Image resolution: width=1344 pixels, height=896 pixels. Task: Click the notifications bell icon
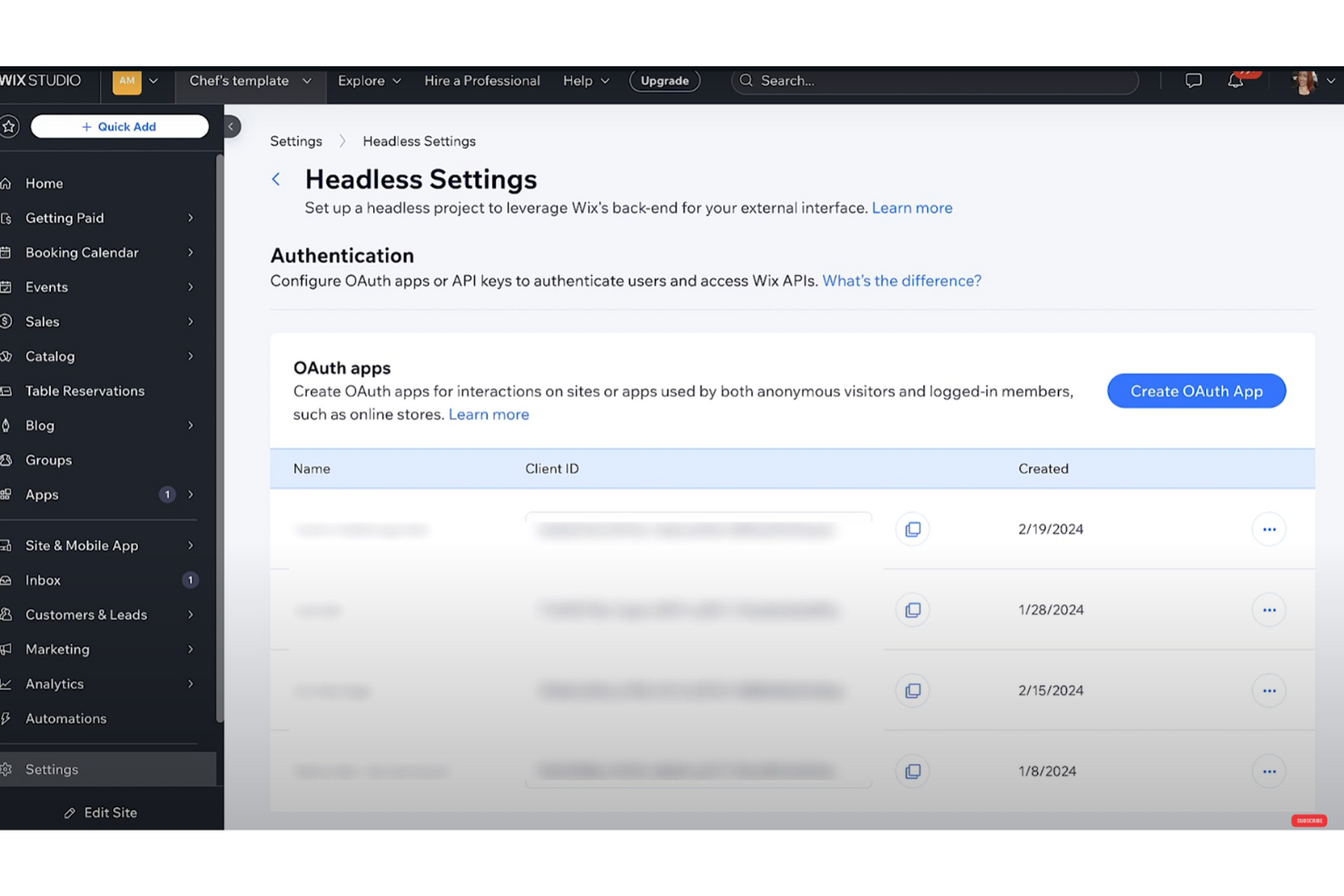1235,81
